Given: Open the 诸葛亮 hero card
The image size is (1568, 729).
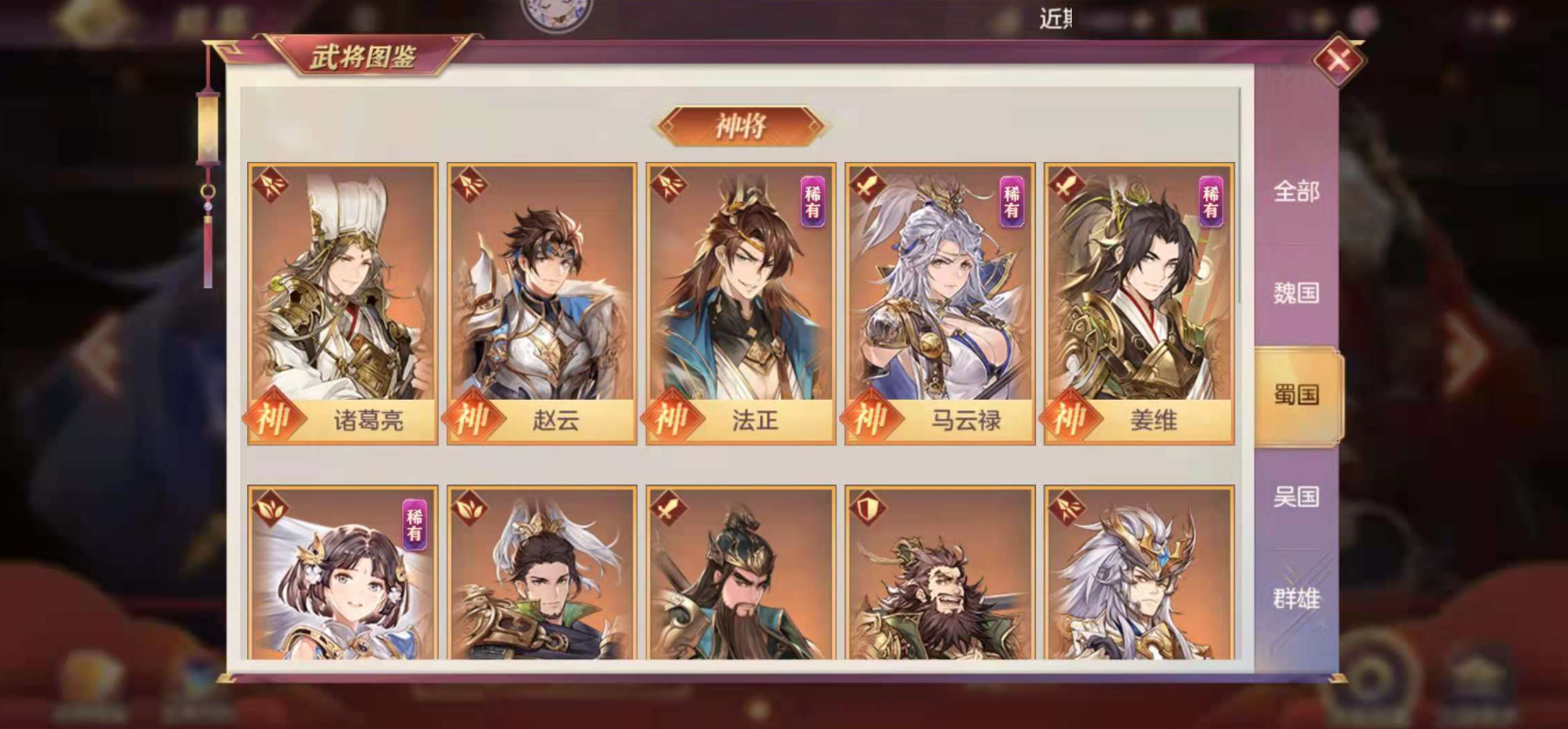Looking at the screenshot, I should point(342,303).
